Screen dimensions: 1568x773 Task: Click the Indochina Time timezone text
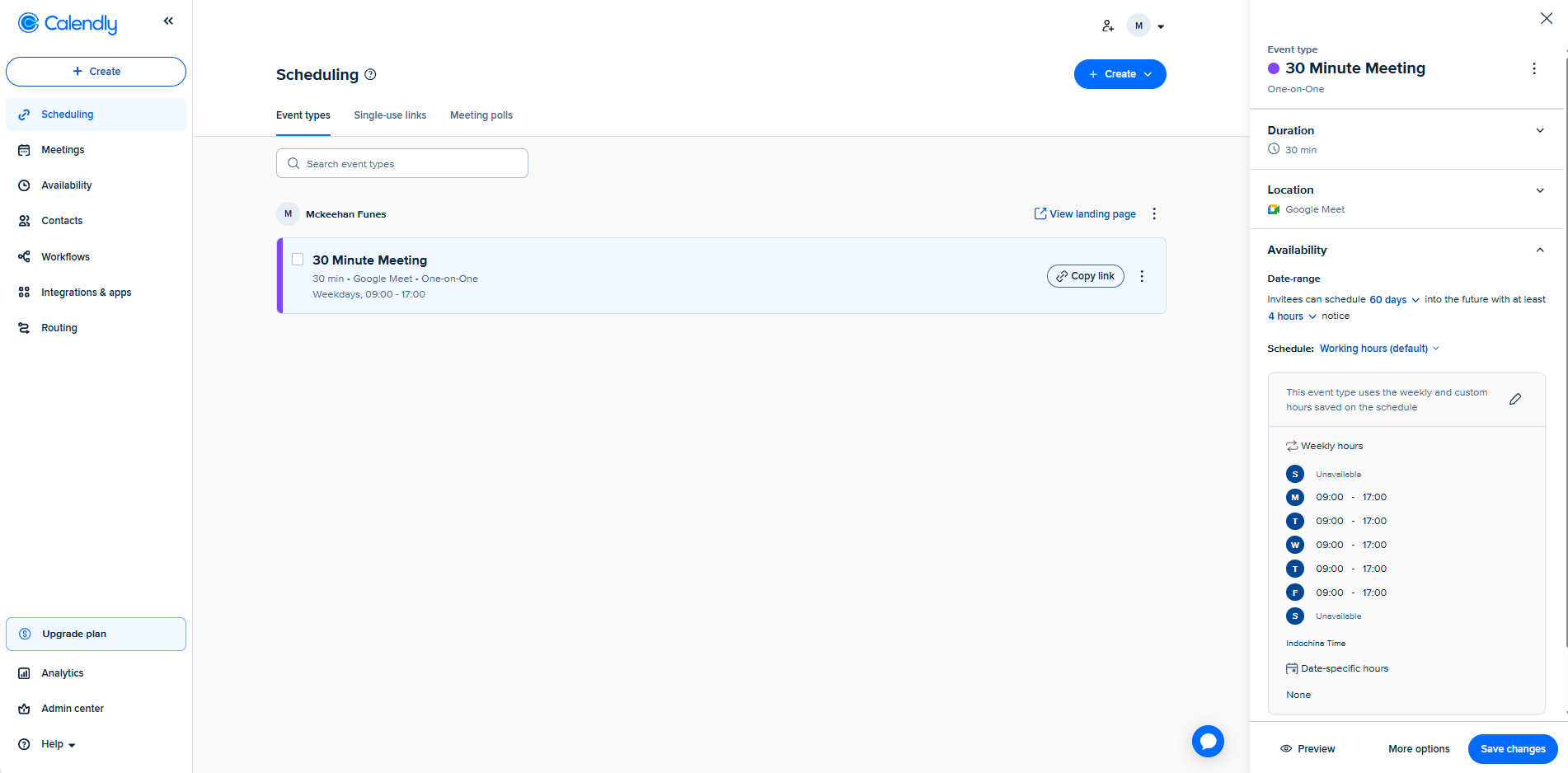pos(1316,644)
